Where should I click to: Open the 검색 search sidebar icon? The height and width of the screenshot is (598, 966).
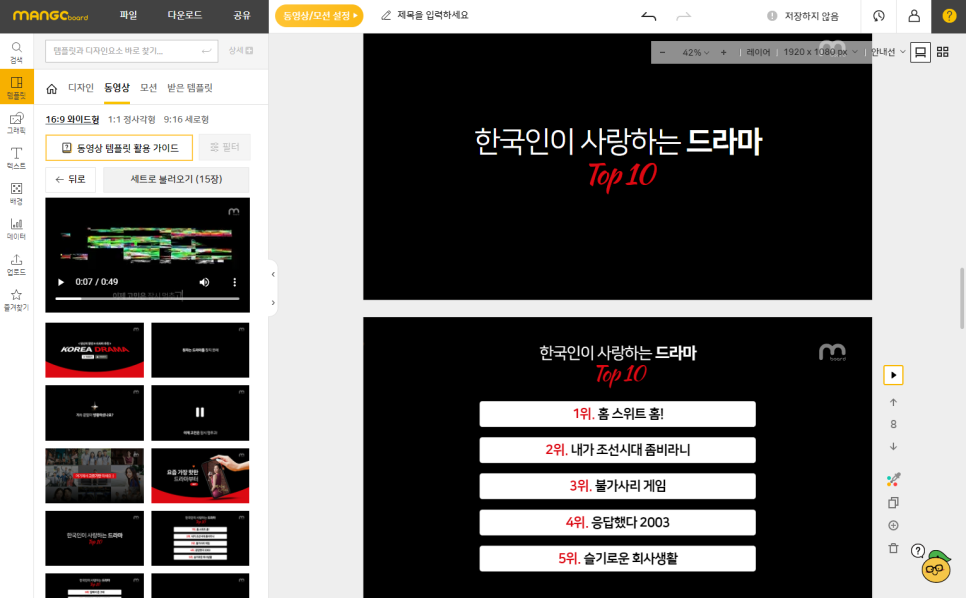coord(17,52)
